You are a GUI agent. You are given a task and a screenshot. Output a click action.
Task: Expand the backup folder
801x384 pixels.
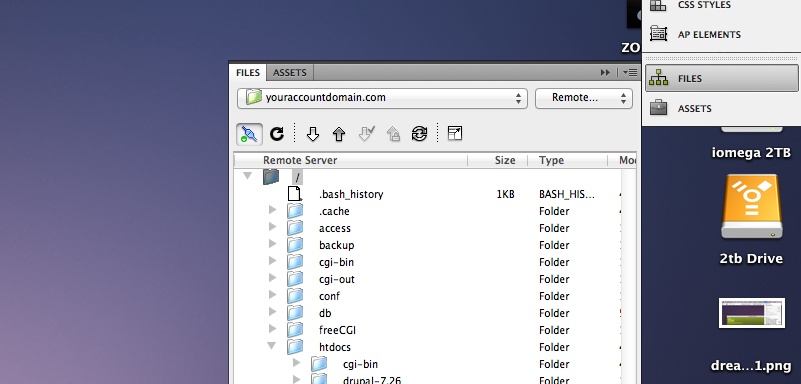click(272, 244)
